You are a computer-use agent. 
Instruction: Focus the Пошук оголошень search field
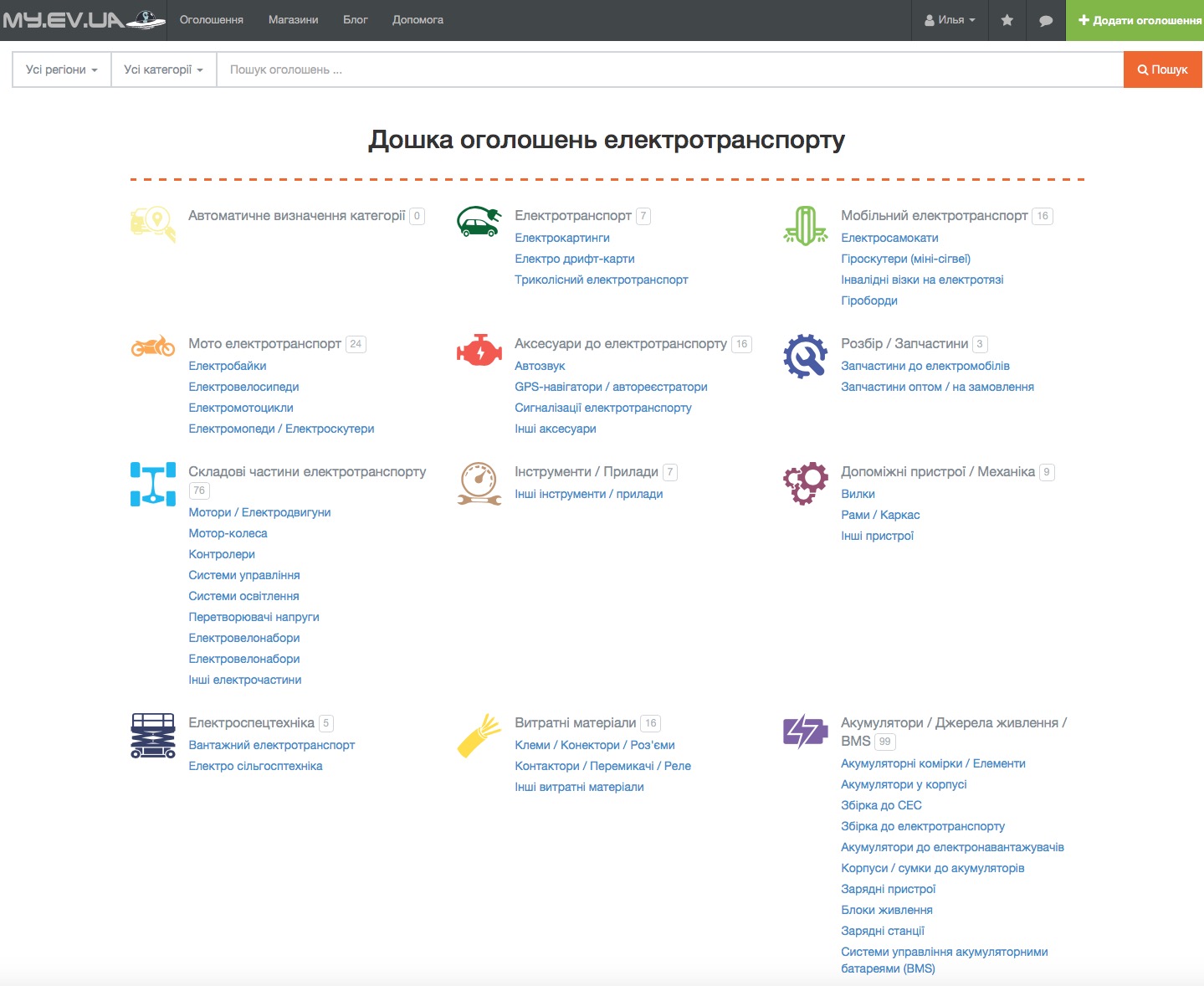click(x=669, y=69)
